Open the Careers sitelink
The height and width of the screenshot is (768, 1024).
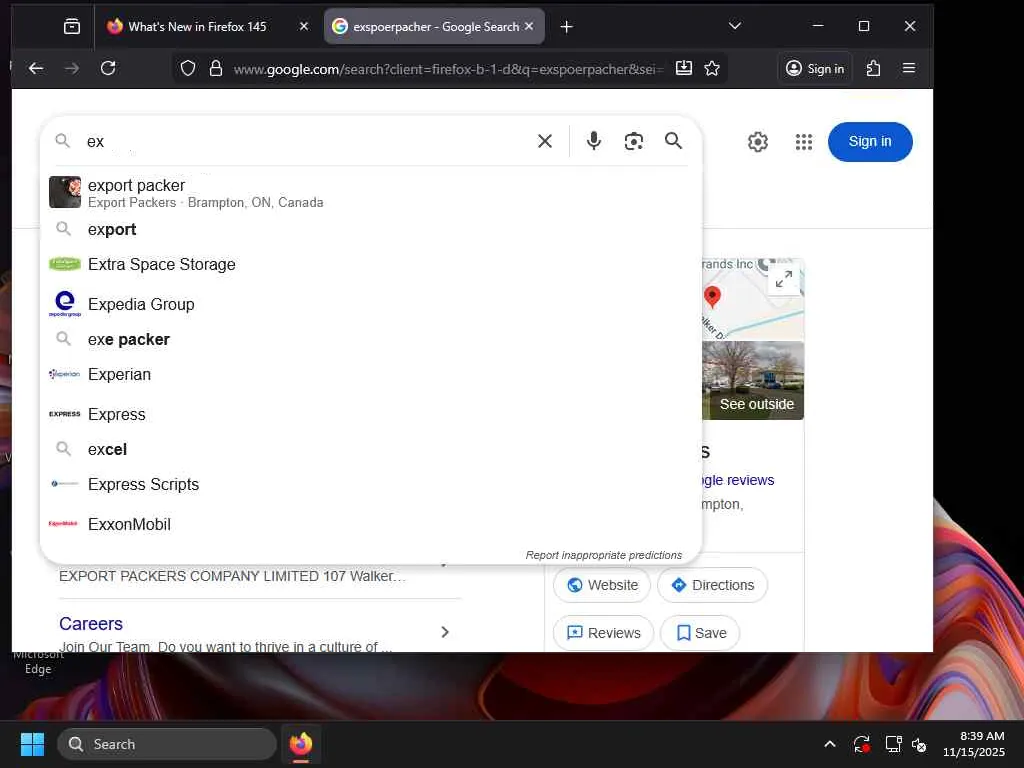coord(91,624)
